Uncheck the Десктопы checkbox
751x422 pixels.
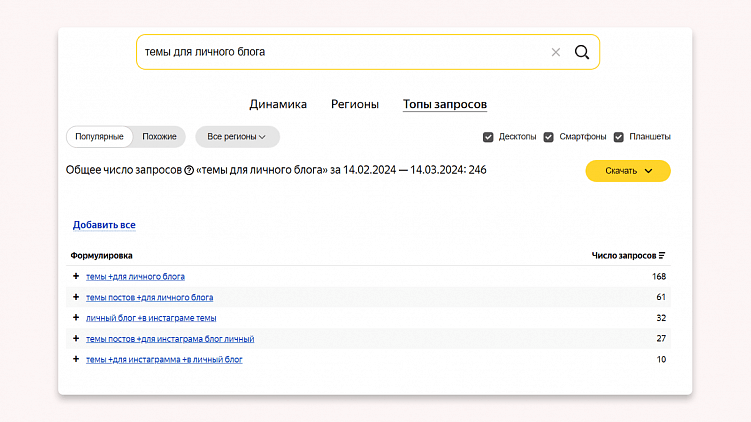point(488,137)
